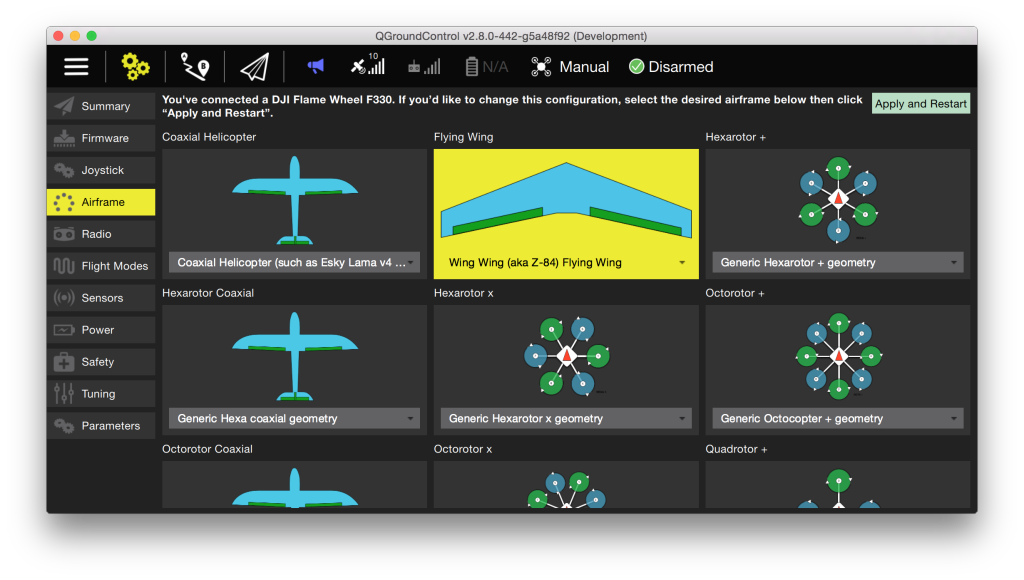Open the Plan view waypoint icon
This screenshot has height=580, width=1024.
tap(194, 67)
